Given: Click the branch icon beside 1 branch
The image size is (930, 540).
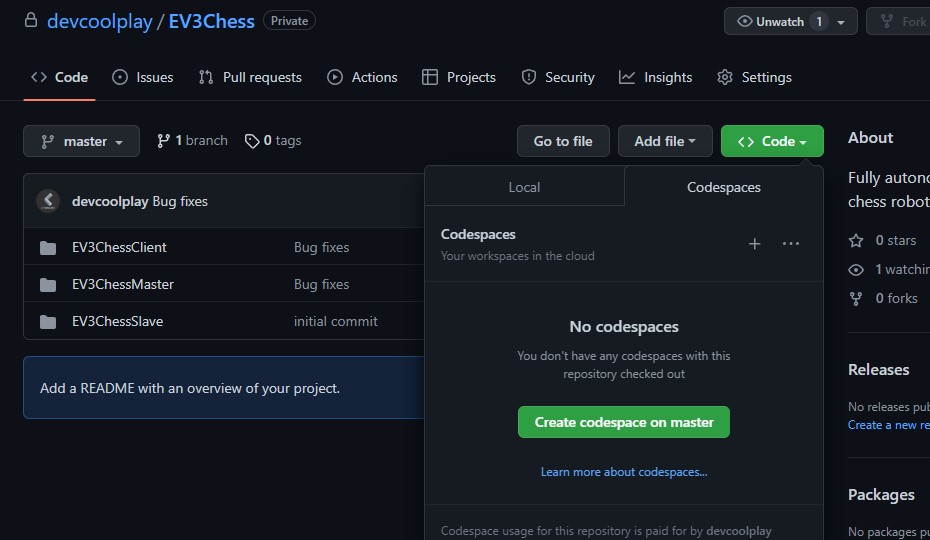Looking at the screenshot, I should (x=164, y=141).
